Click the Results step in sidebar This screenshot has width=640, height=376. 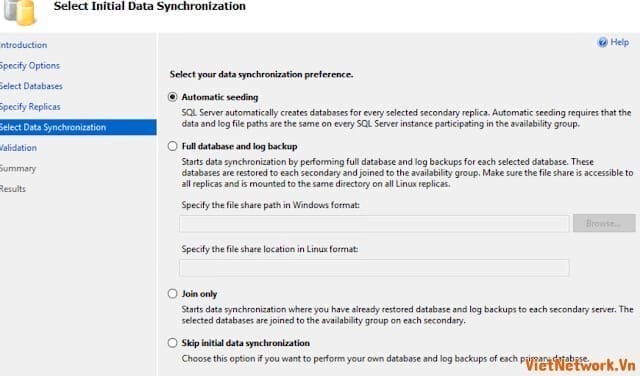point(13,189)
